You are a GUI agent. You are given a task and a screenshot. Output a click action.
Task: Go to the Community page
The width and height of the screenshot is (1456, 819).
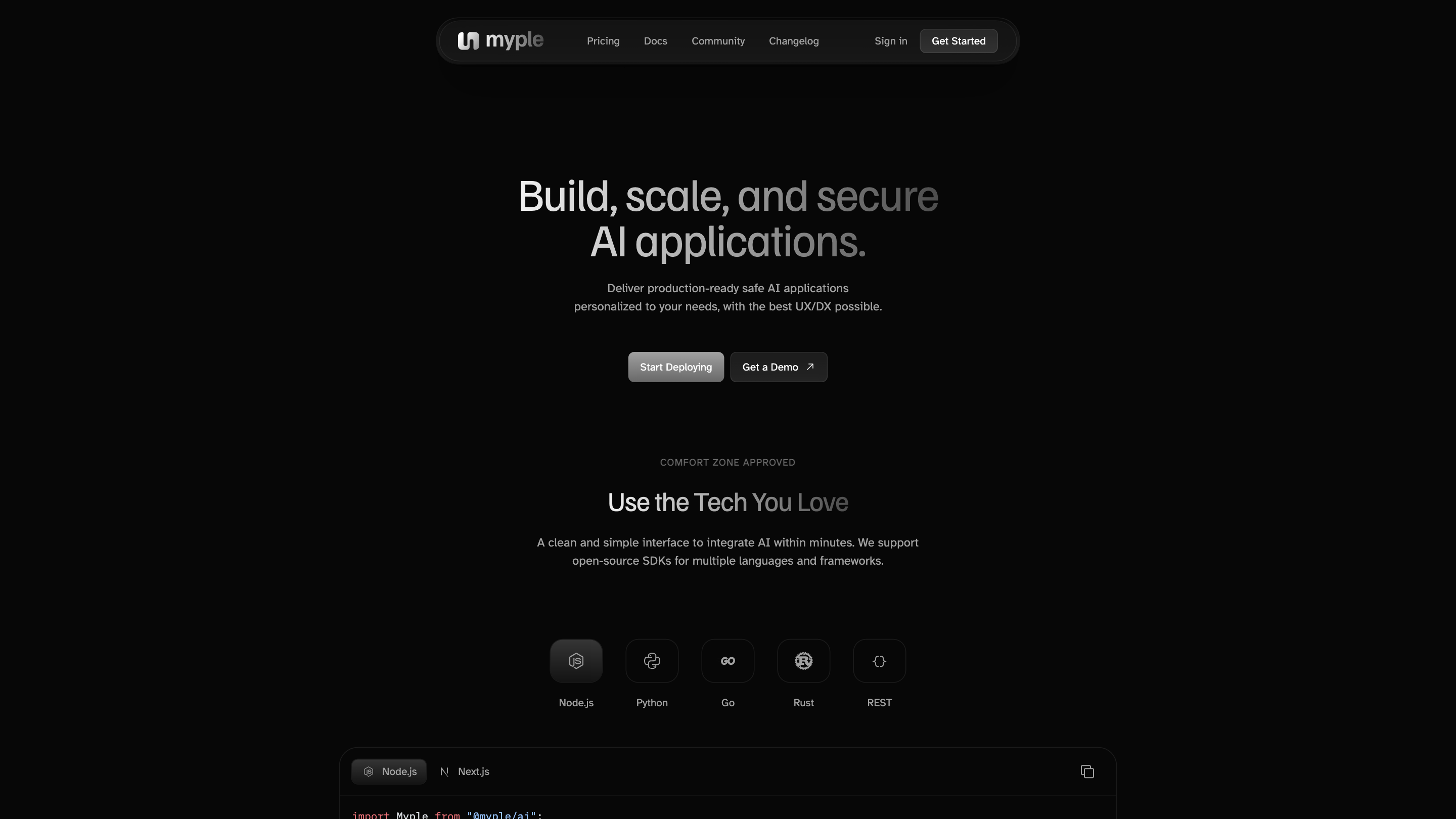coord(718,40)
